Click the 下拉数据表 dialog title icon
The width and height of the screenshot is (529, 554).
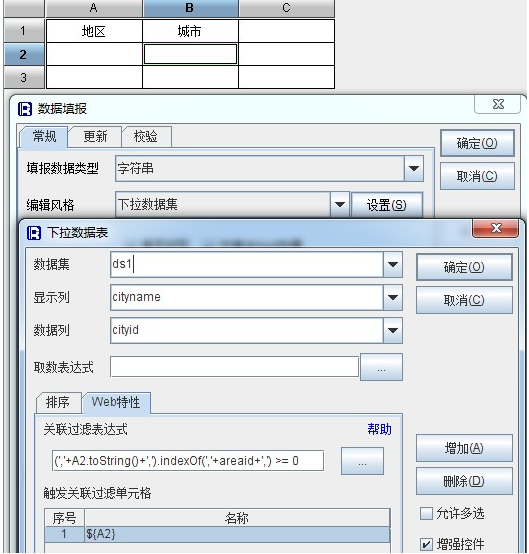click(x=34, y=233)
